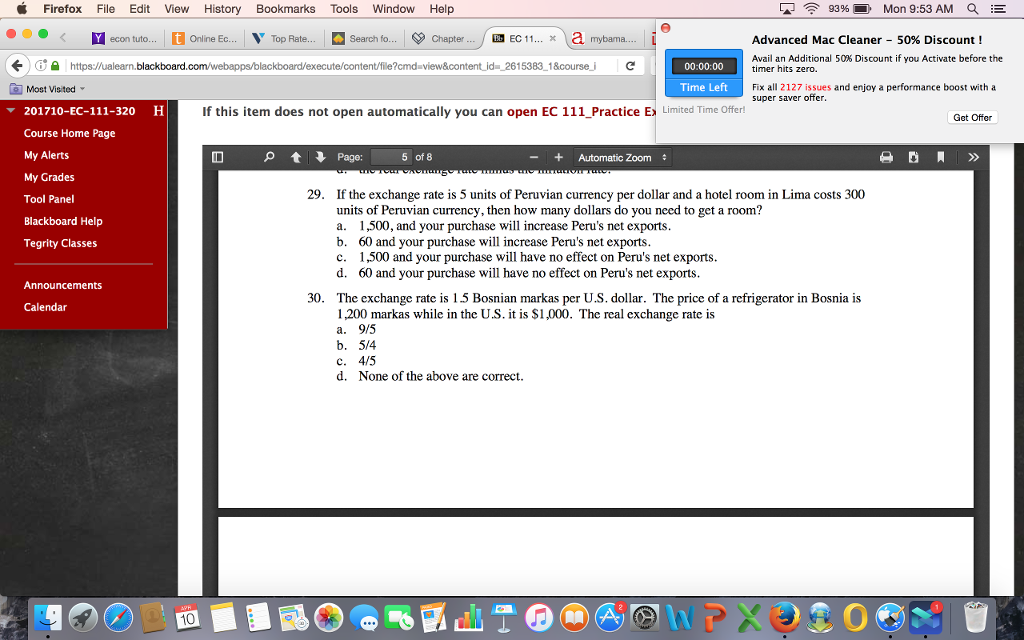Image resolution: width=1024 pixels, height=640 pixels.
Task: Click the green padlock in address bar
Action: [56, 66]
